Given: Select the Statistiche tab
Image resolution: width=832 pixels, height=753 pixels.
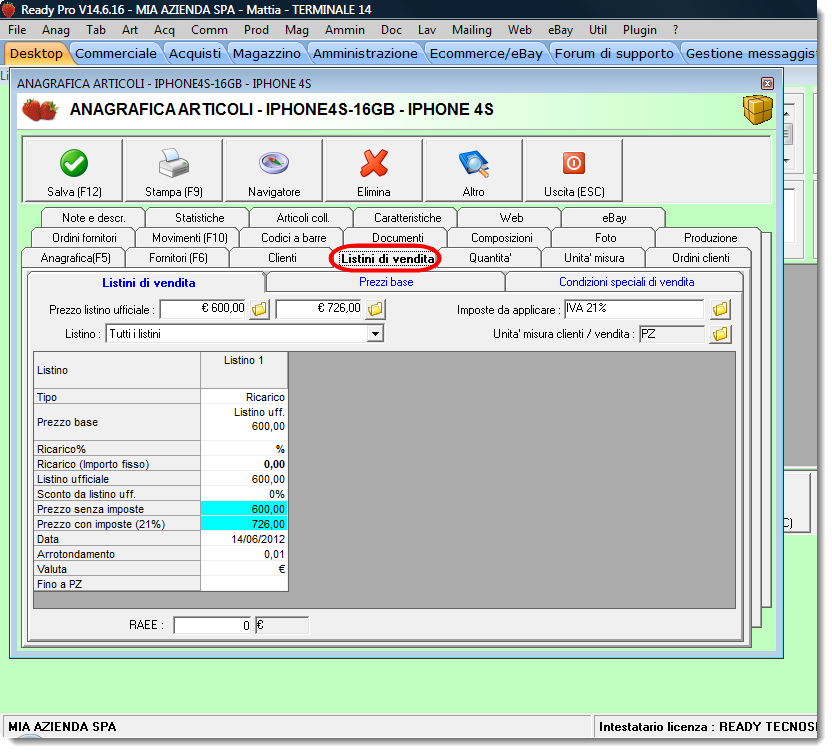Looking at the screenshot, I should pyautogui.click(x=200, y=218).
